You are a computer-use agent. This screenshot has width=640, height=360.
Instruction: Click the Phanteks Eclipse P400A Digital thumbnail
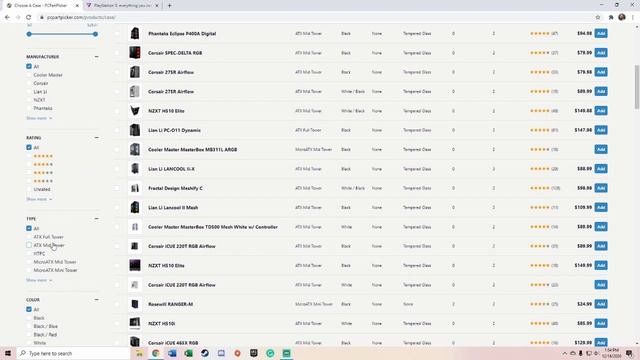pos(135,33)
